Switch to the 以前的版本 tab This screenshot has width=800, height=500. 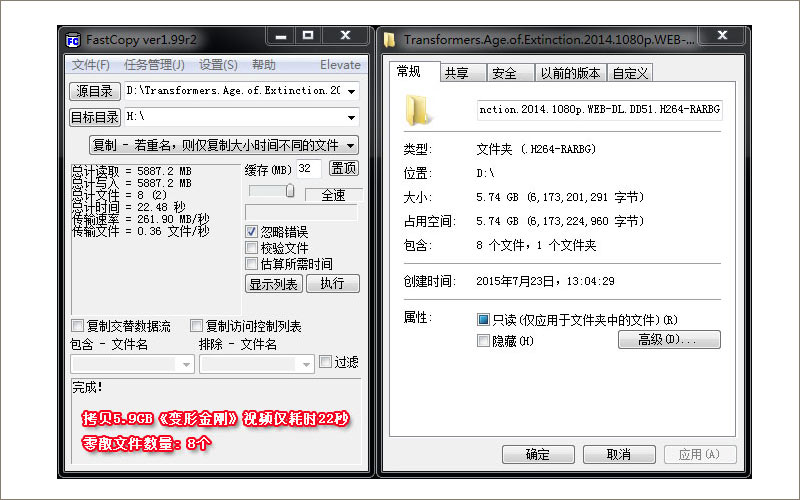pos(570,73)
